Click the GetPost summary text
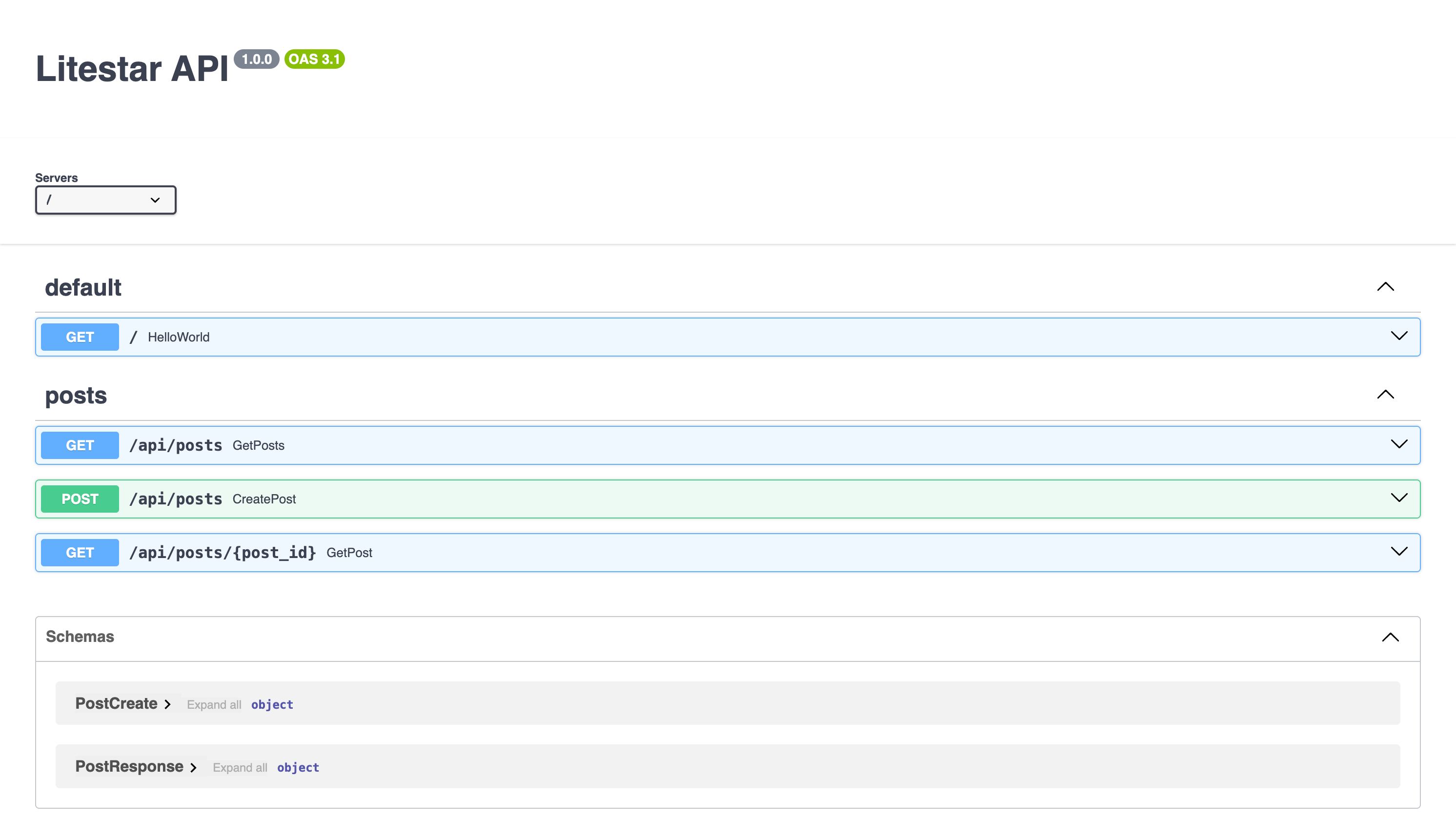This screenshot has height=838, width=1456. click(x=349, y=553)
